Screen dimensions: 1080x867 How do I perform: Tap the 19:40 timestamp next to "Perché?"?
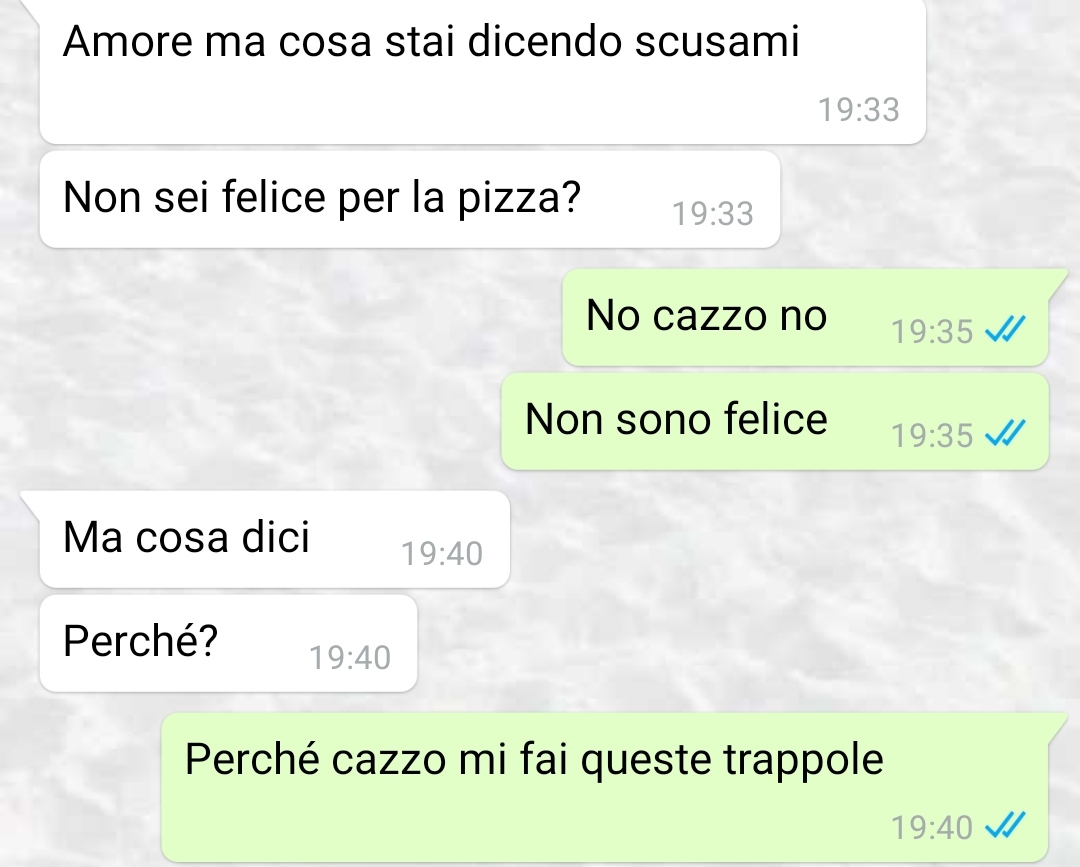(x=349, y=658)
